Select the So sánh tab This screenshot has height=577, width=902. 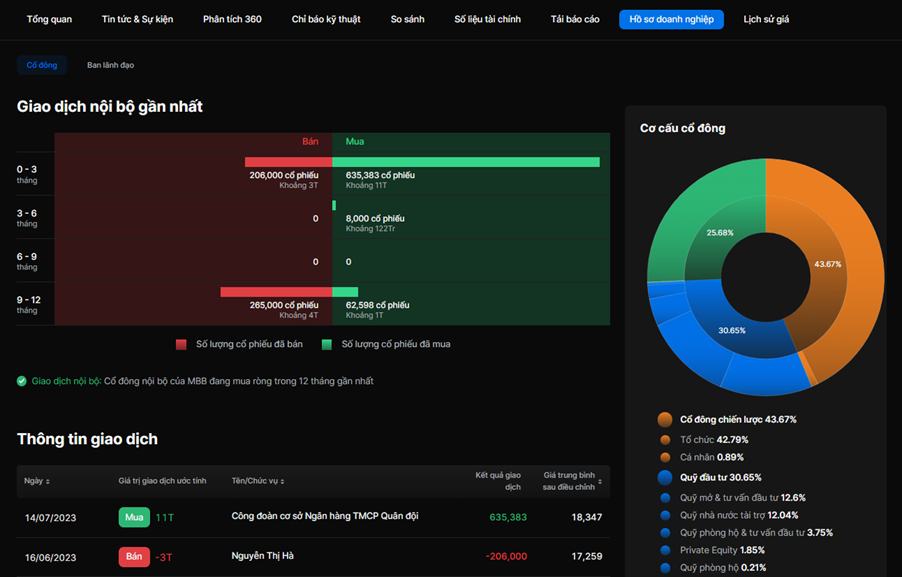click(407, 19)
